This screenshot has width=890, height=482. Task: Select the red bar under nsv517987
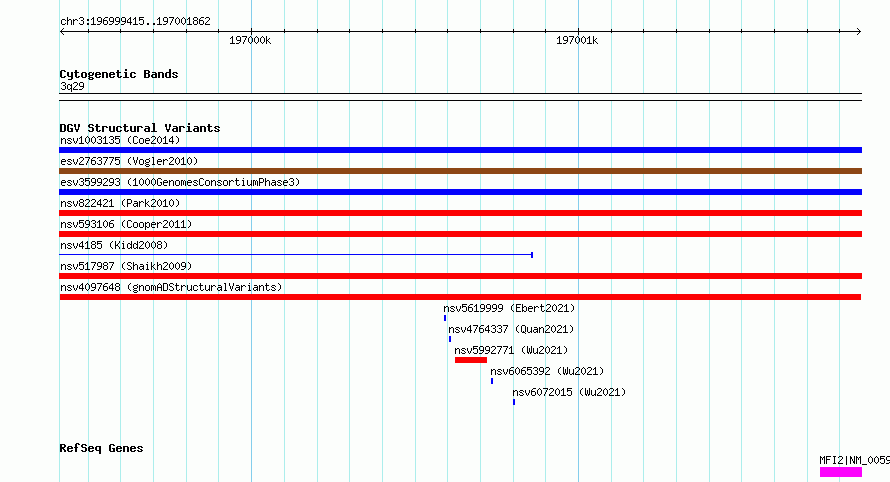460,276
